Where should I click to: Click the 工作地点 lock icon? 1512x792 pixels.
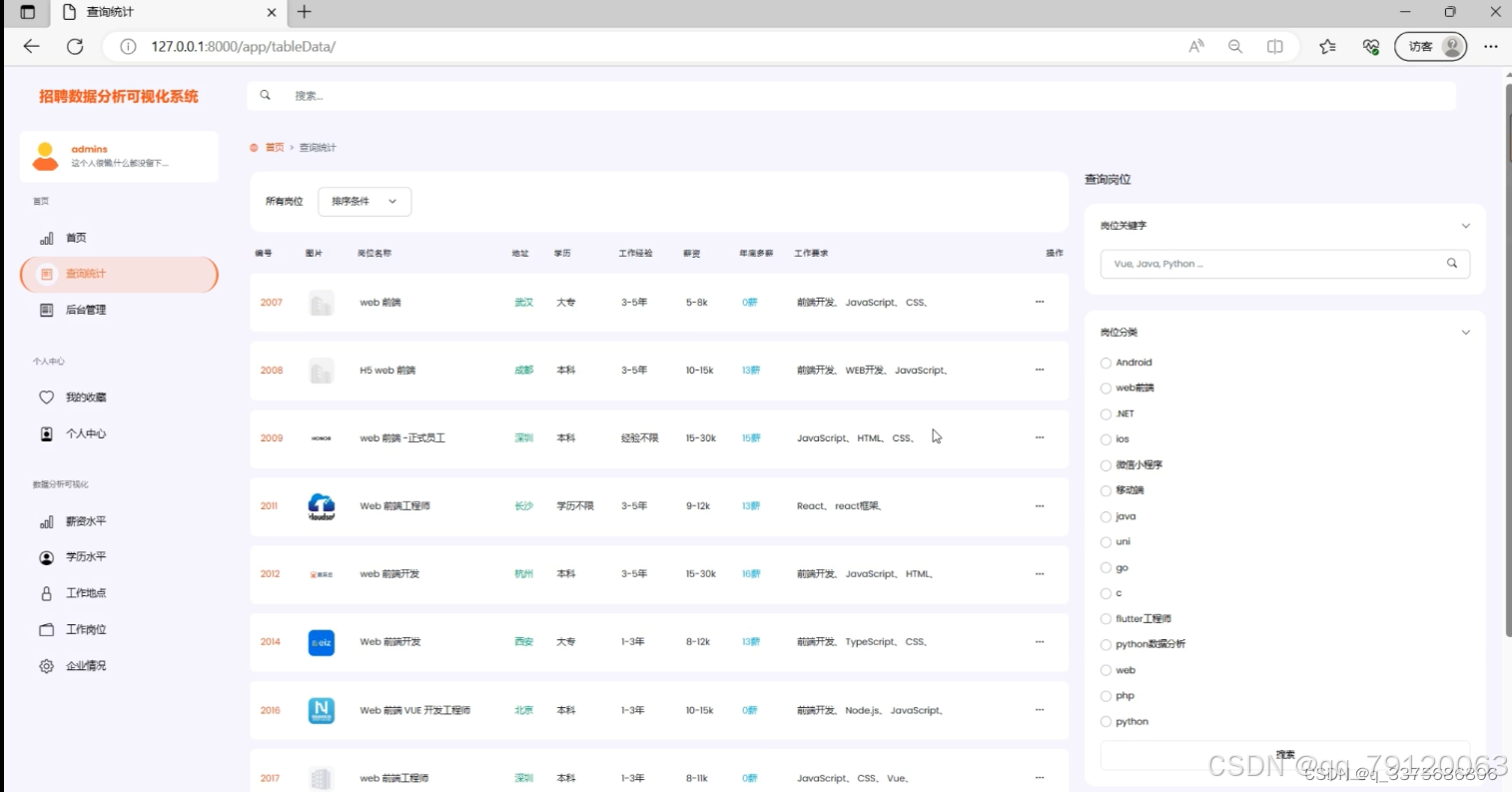(46, 593)
